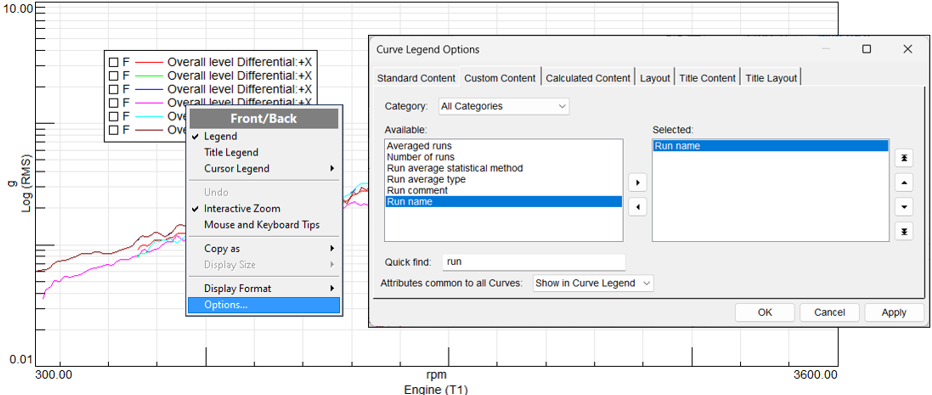Image resolution: width=932 pixels, height=395 pixels.
Task: Open the Show in Curve Legend dropdown
Action: pyautogui.click(x=593, y=283)
